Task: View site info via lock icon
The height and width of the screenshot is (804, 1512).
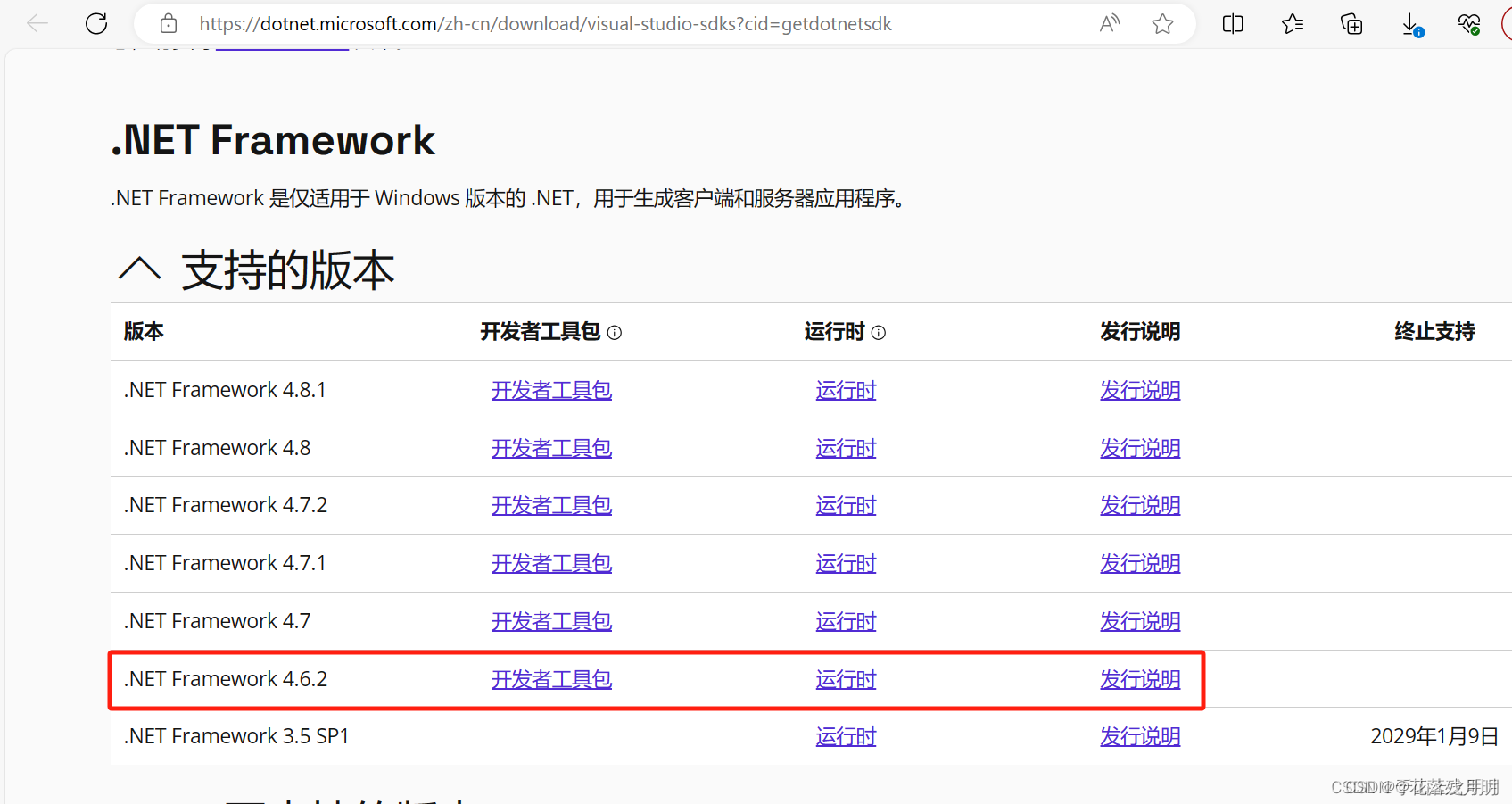Action: pyautogui.click(x=169, y=24)
